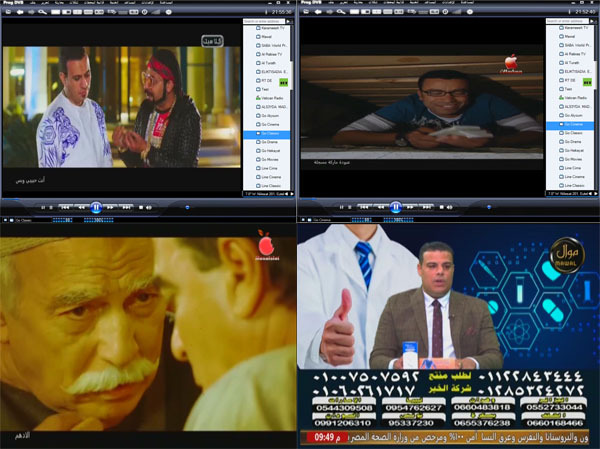Click the signal bars icon in left ProgDVB toolbar
The image size is (600, 449).
click(156, 12)
